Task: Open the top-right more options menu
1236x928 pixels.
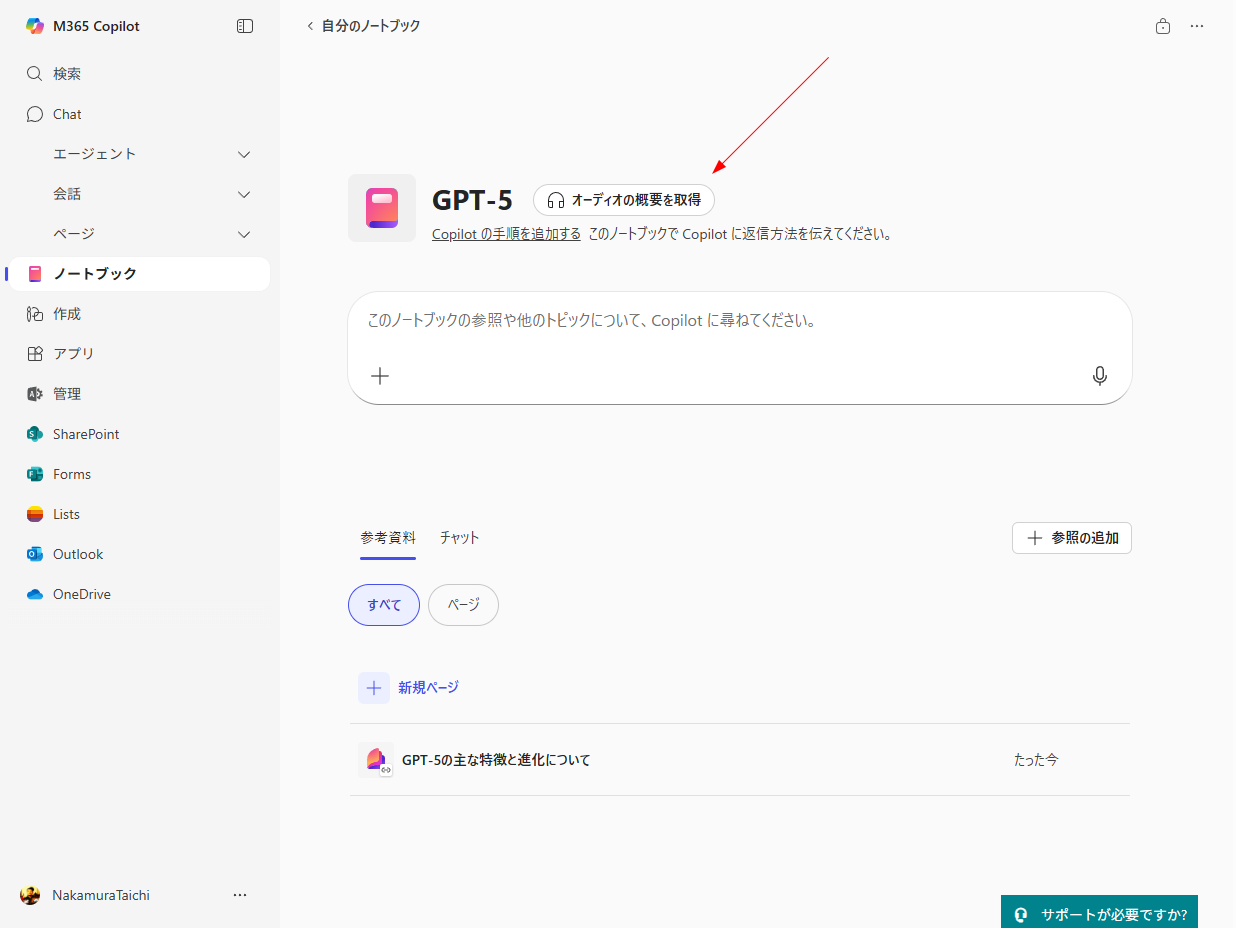Action: 1197,26
